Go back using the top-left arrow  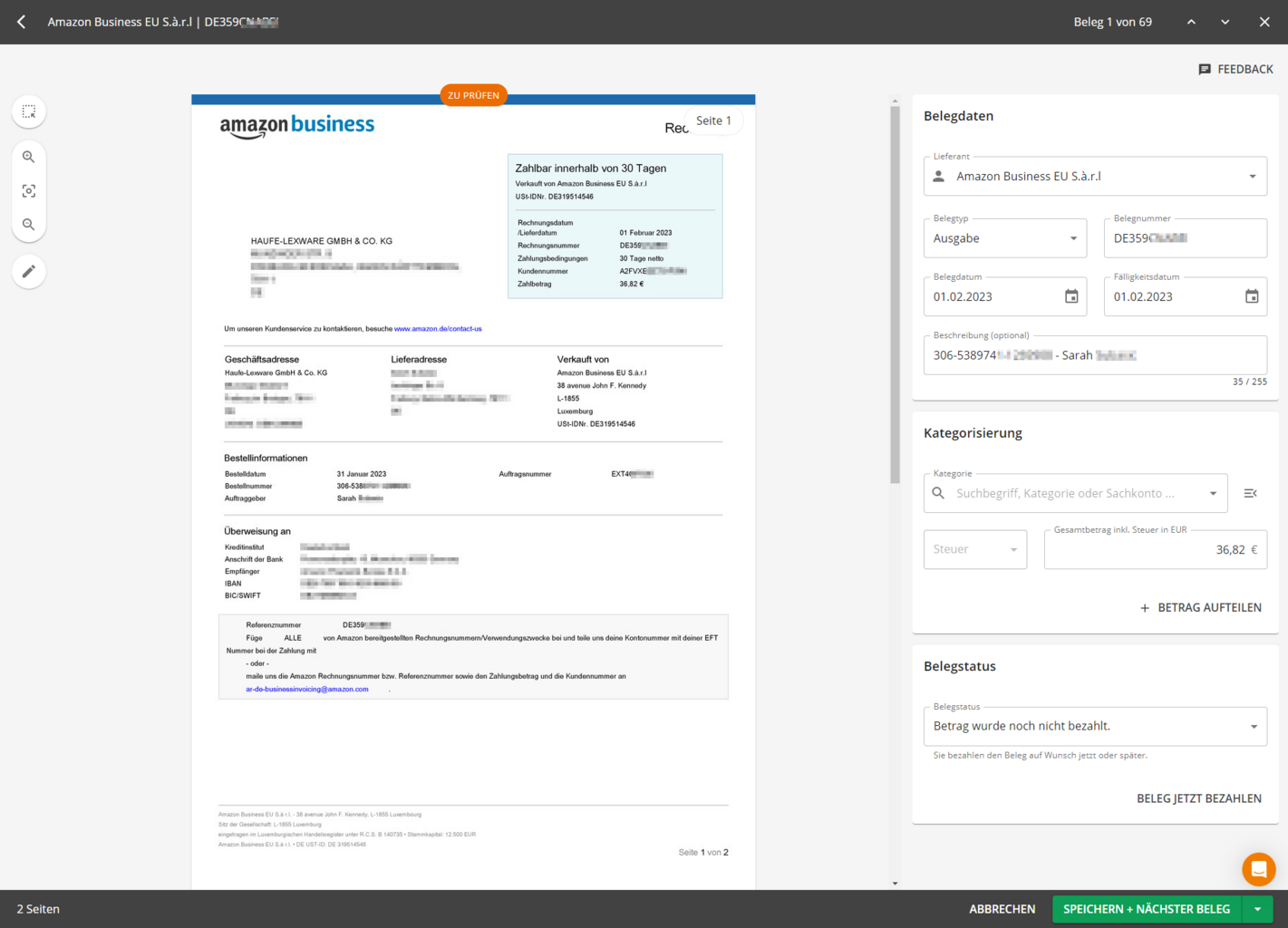coord(22,22)
